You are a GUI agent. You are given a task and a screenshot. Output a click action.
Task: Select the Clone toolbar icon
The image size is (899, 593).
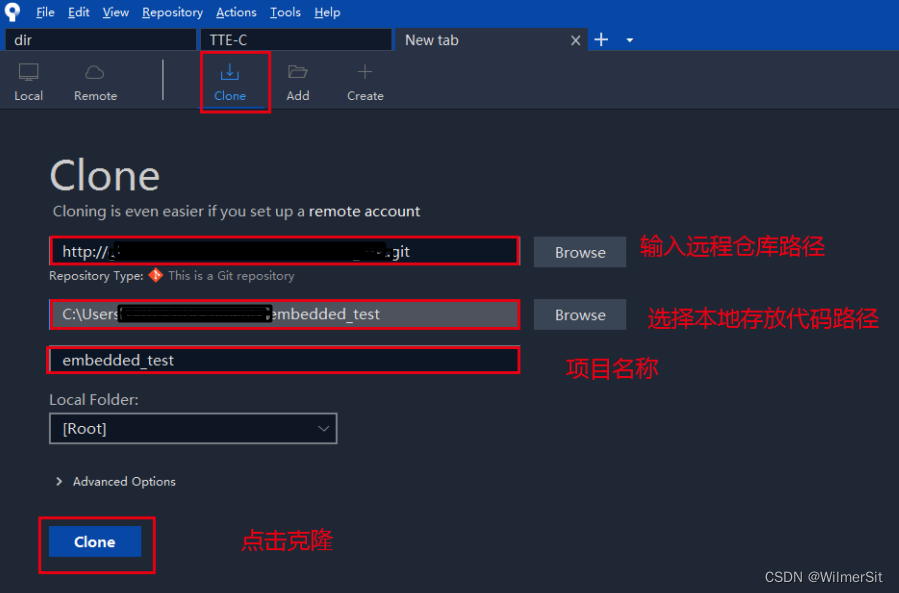[x=230, y=82]
